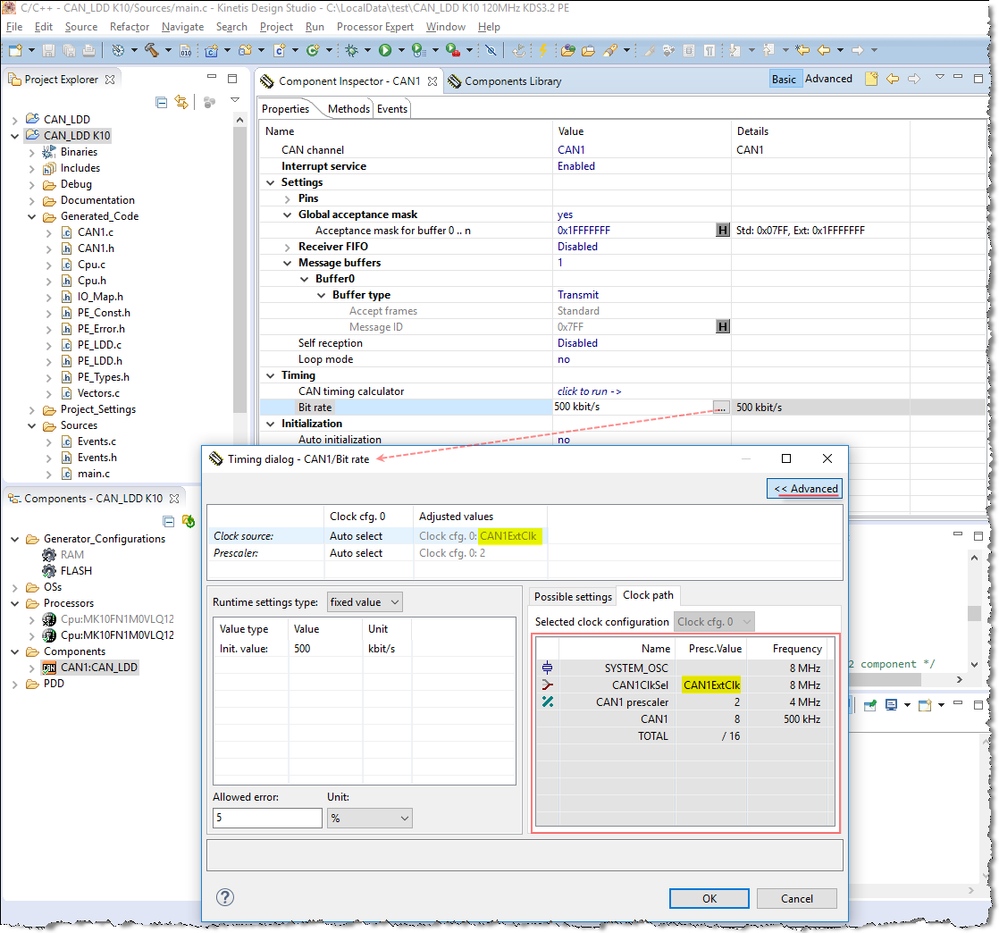The height and width of the screenshot is (933, 999).
Task: Click the binary 010 toolbar icon
Action: click(x=185, y=50)
